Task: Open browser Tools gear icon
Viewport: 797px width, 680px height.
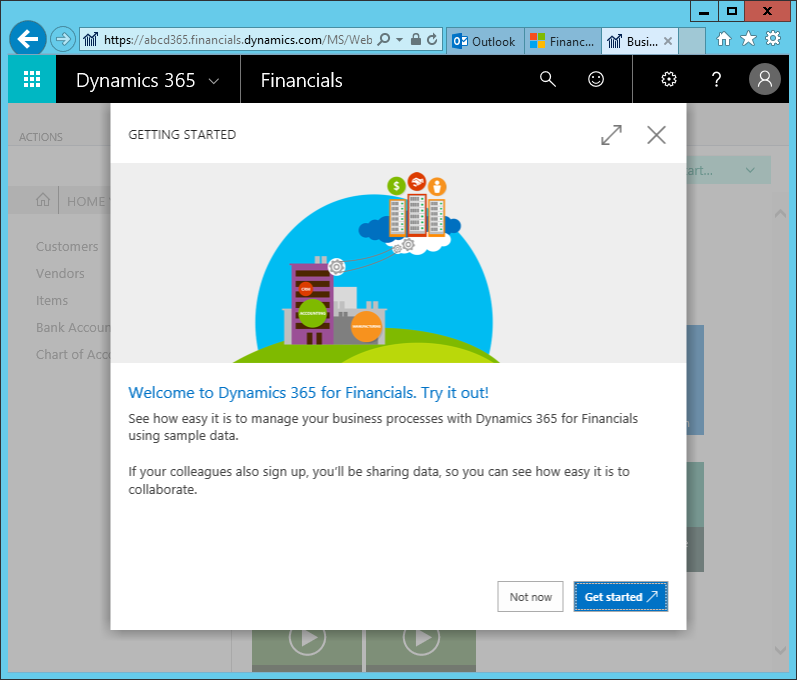Action: [x=773, y=39]
